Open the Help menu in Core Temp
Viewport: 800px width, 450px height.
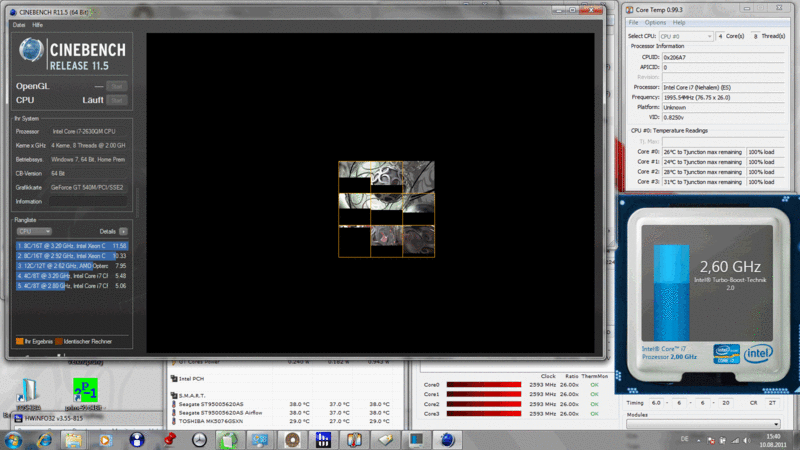click(x=679, y=23)
